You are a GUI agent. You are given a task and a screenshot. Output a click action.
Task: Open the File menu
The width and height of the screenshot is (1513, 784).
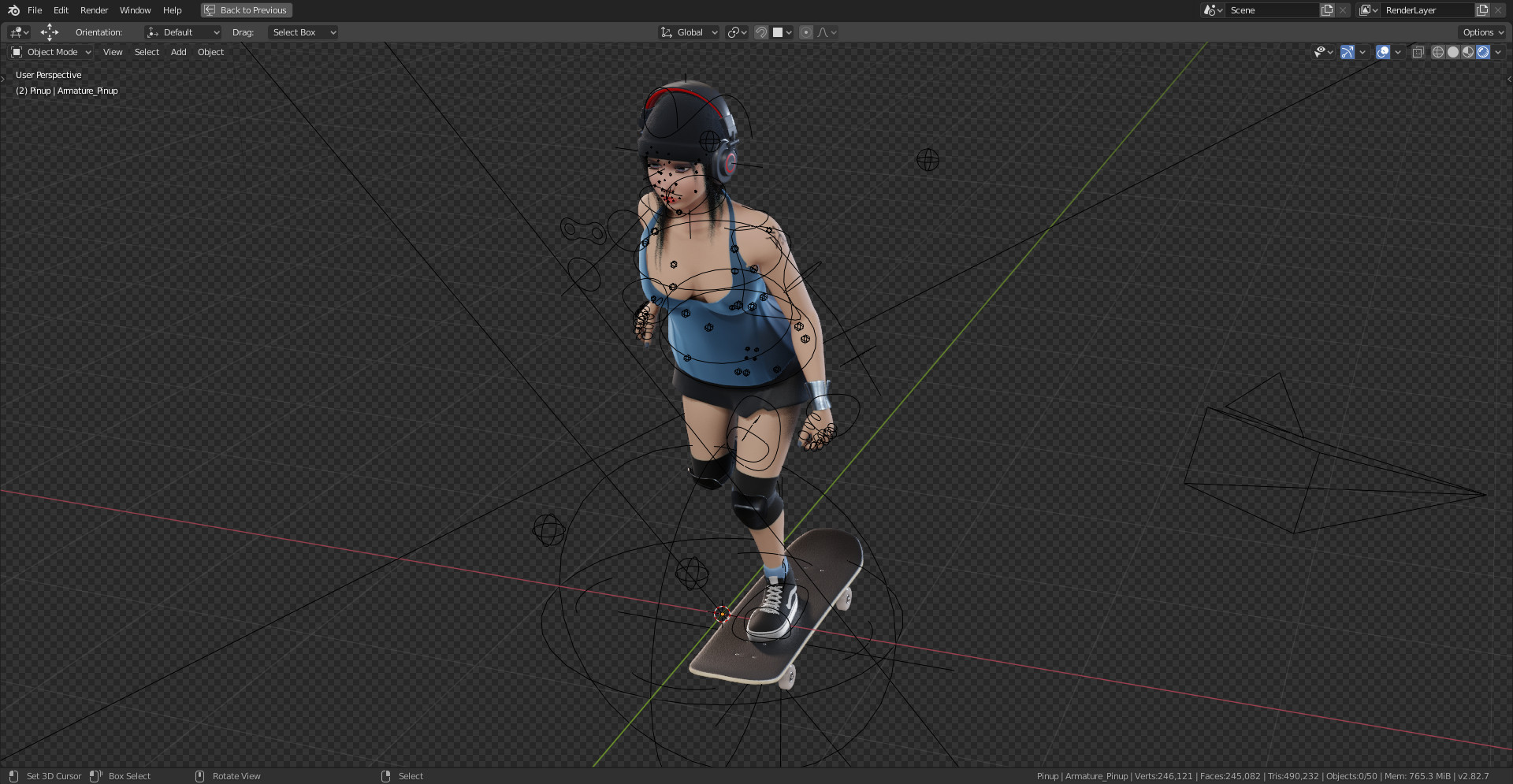pos(35,10)
